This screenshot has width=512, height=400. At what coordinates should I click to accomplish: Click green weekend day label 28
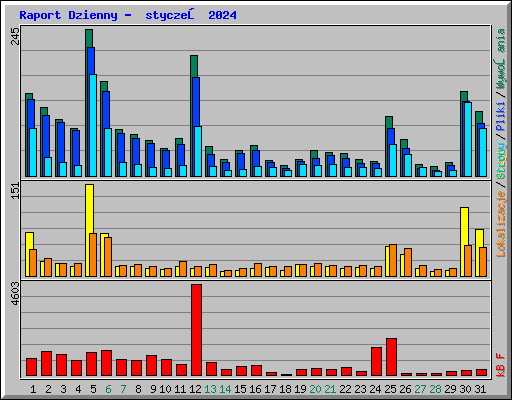click(435, 389)
